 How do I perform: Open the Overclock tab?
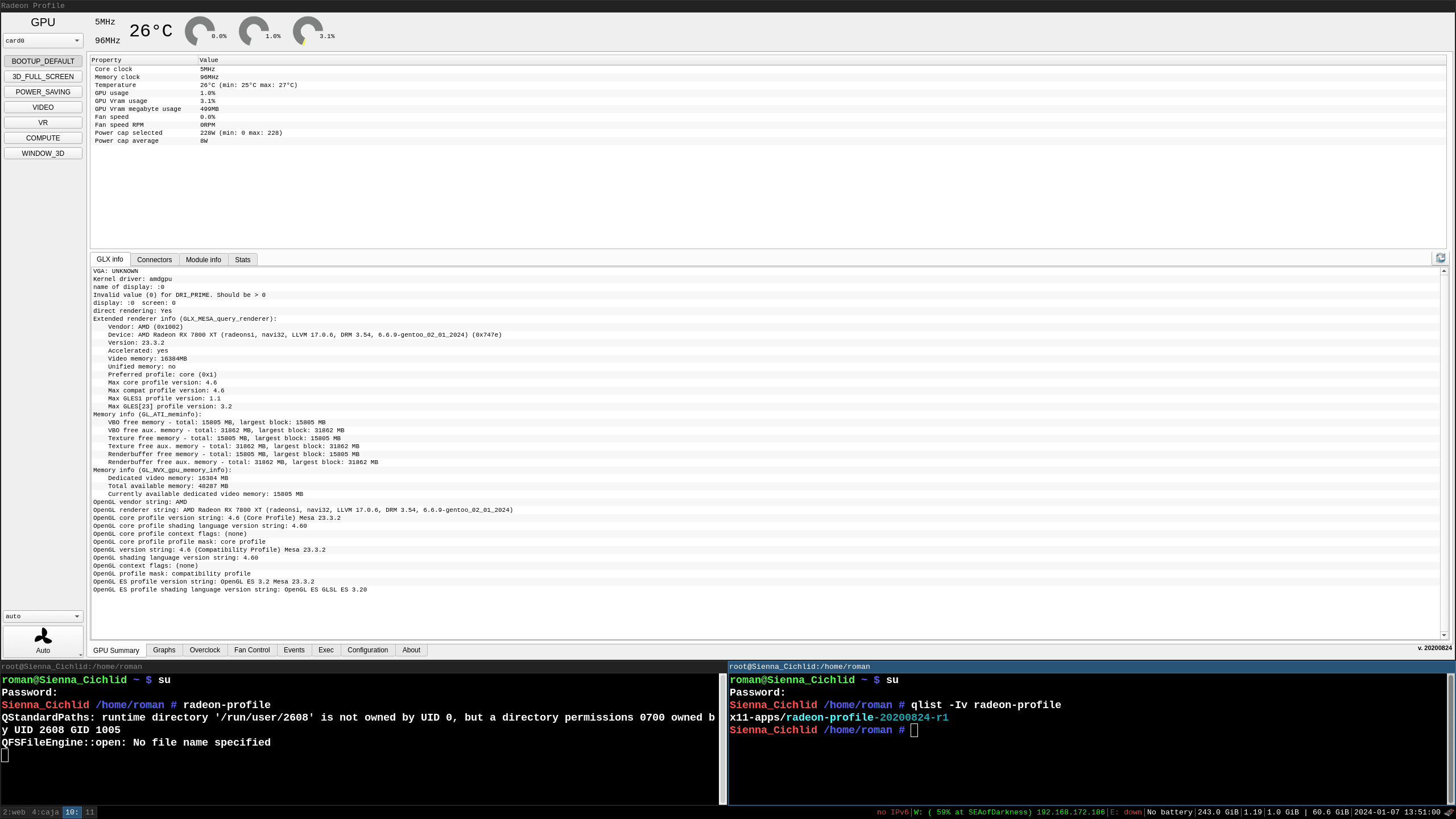pos(205,650)
